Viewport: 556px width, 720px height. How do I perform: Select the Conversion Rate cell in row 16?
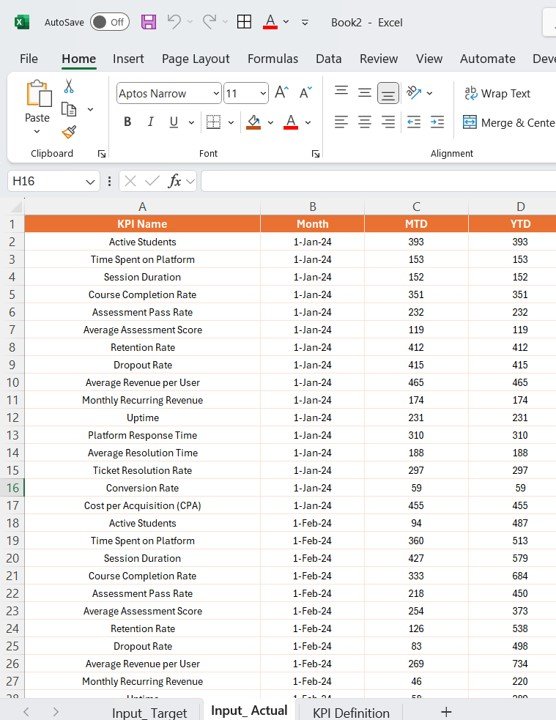(x=142, y=488)
